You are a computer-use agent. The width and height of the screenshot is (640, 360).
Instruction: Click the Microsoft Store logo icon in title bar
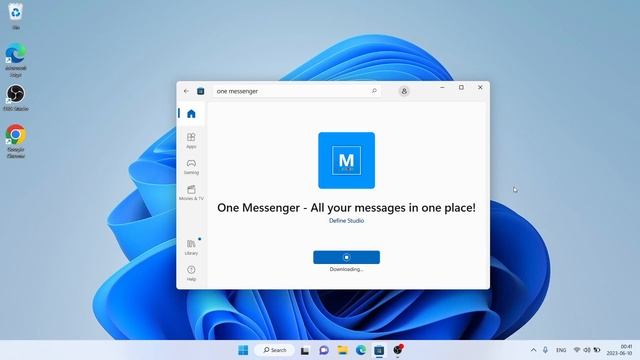[200, 91]
